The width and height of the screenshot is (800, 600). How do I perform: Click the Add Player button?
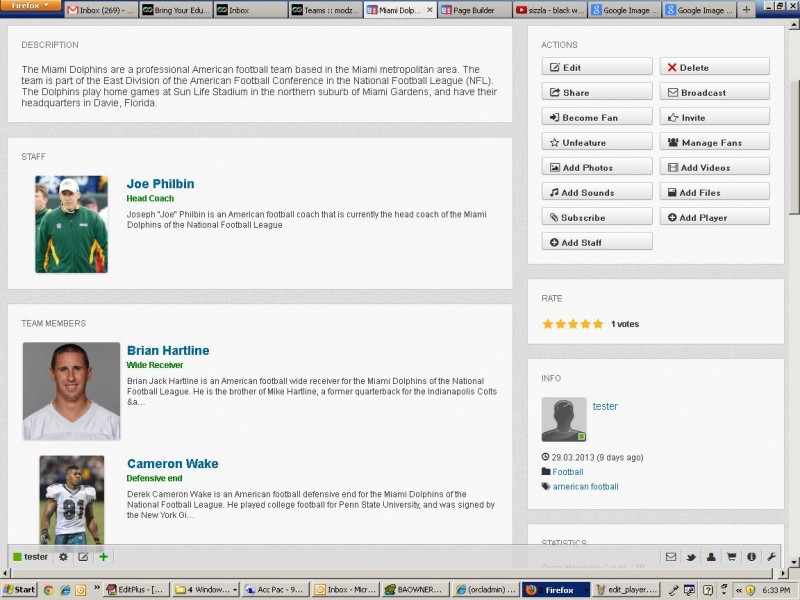click(x=715, y=217)
